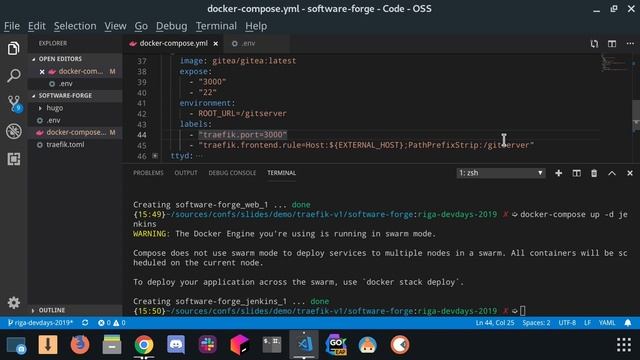Split the editor to the right
640x360 pixels.
[x=612, y=44]
